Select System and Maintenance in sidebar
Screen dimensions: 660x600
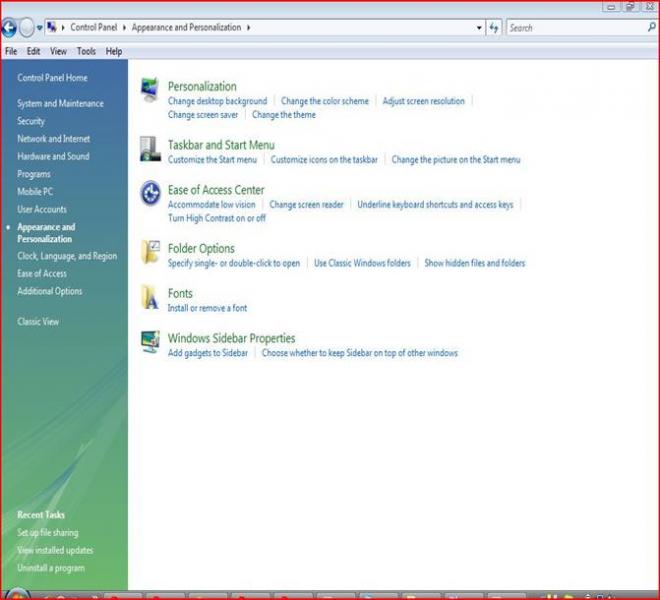point(60,104)
